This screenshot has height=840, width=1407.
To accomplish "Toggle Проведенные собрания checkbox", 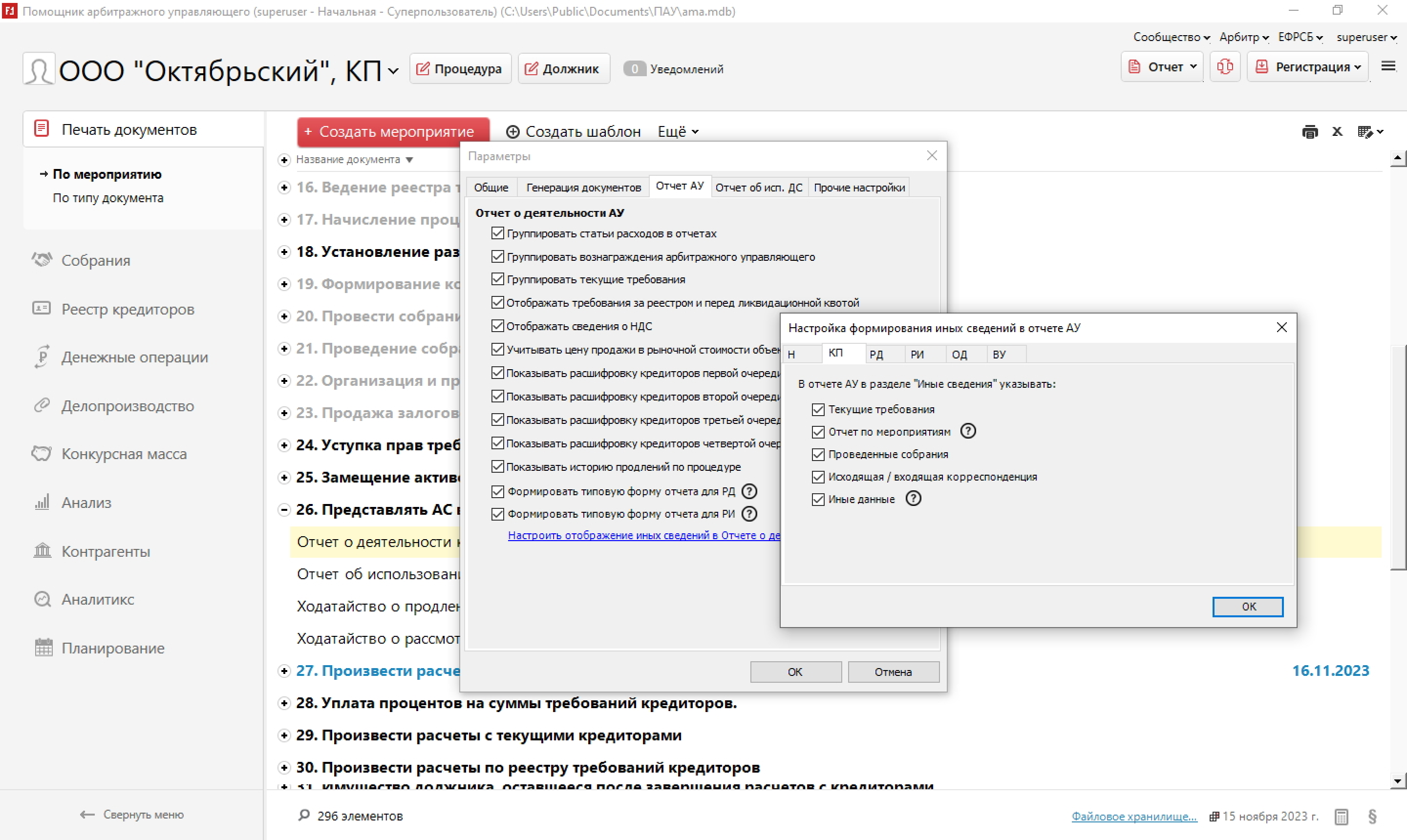I will (x=818, y=454).
